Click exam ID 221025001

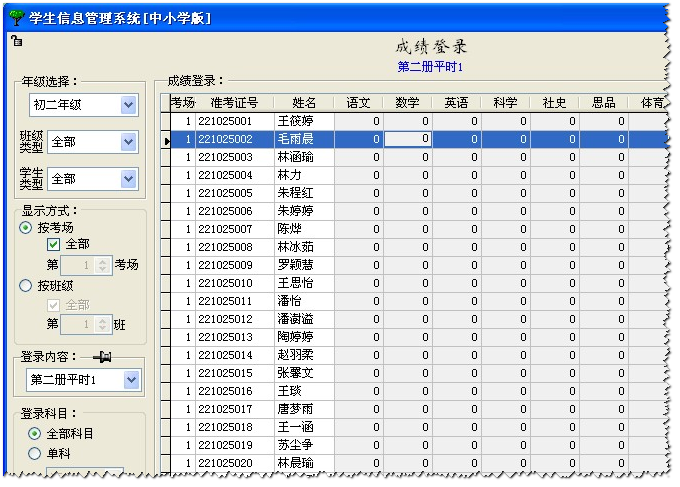tap(225, 121)
